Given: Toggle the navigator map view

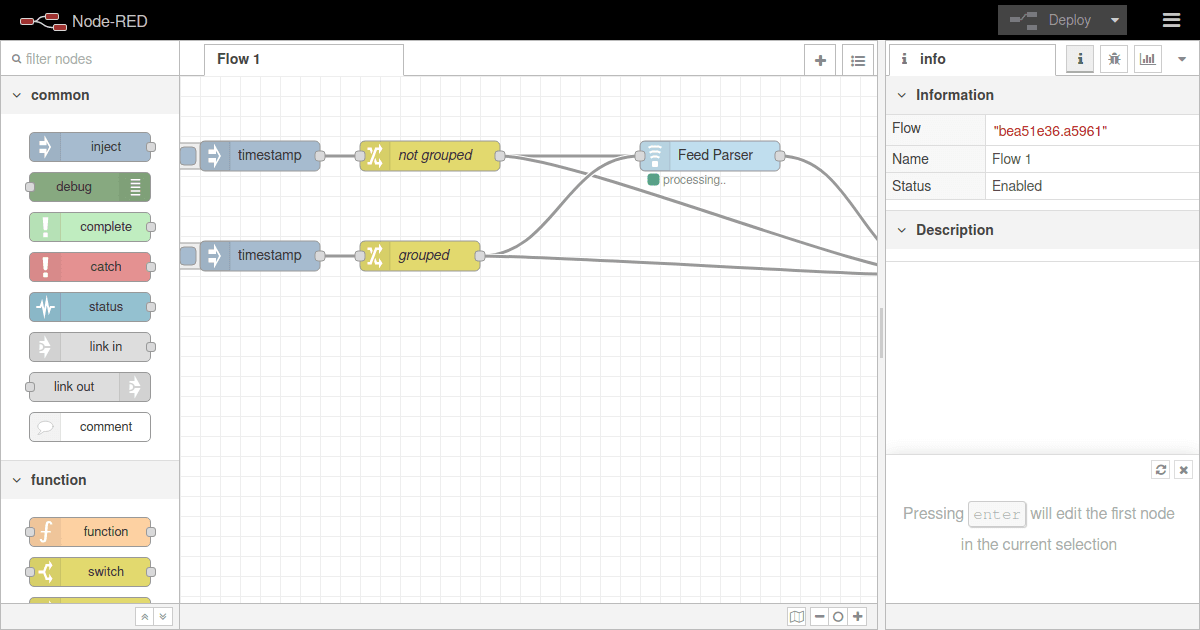Looking at the screenshot, I should point(797,616).
